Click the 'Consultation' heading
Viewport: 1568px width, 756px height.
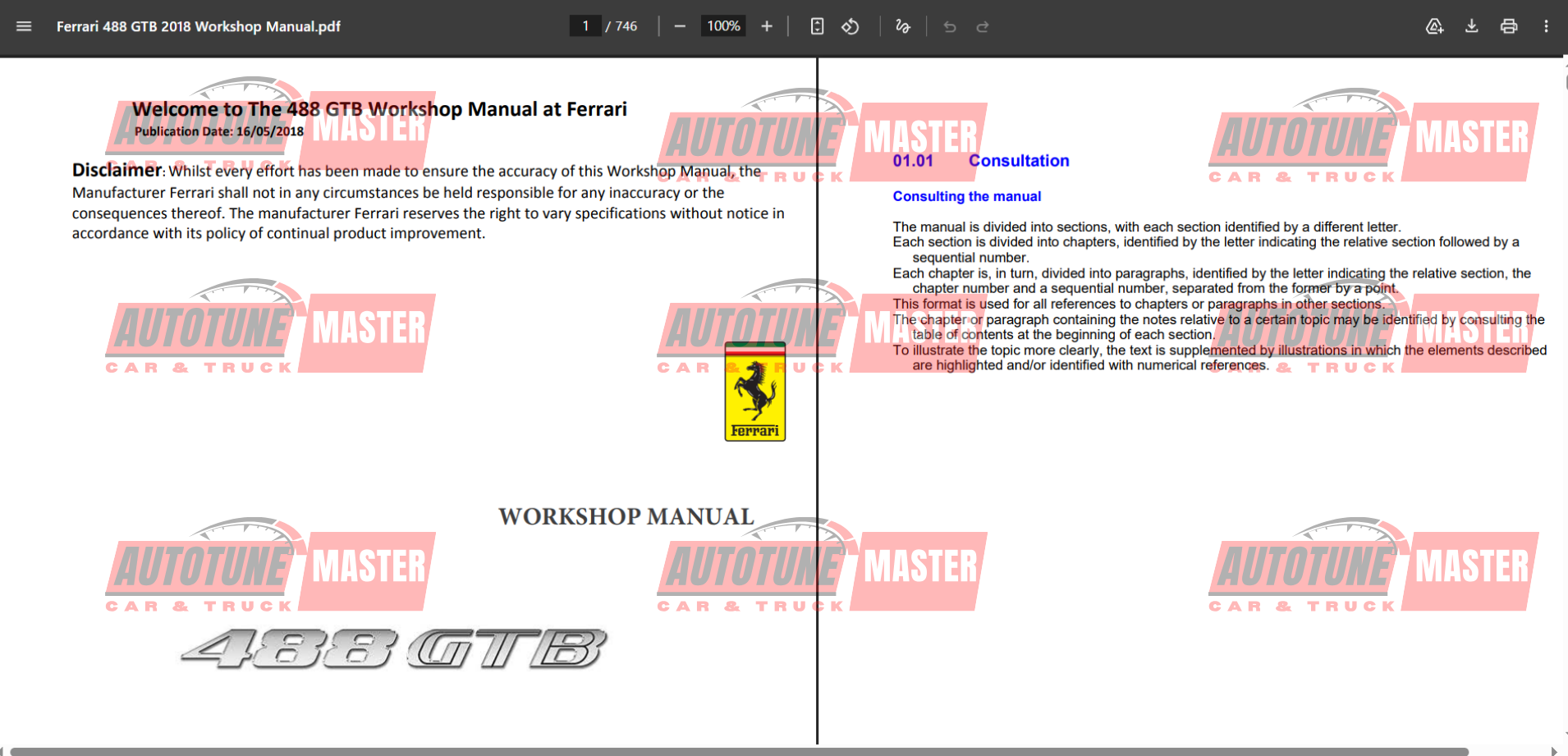tap(1019, 161)
